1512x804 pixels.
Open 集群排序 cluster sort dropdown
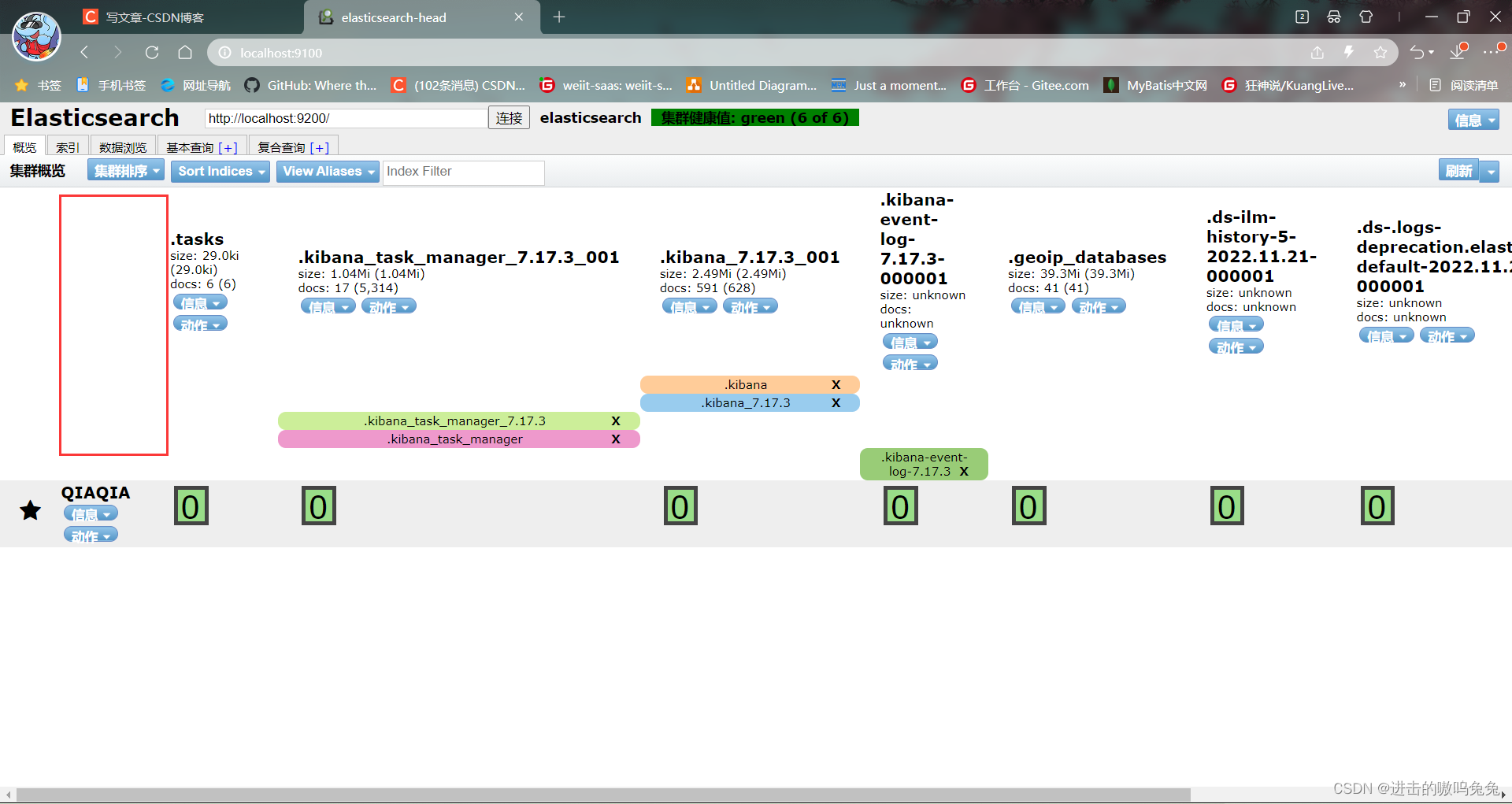tap(126, 171)
